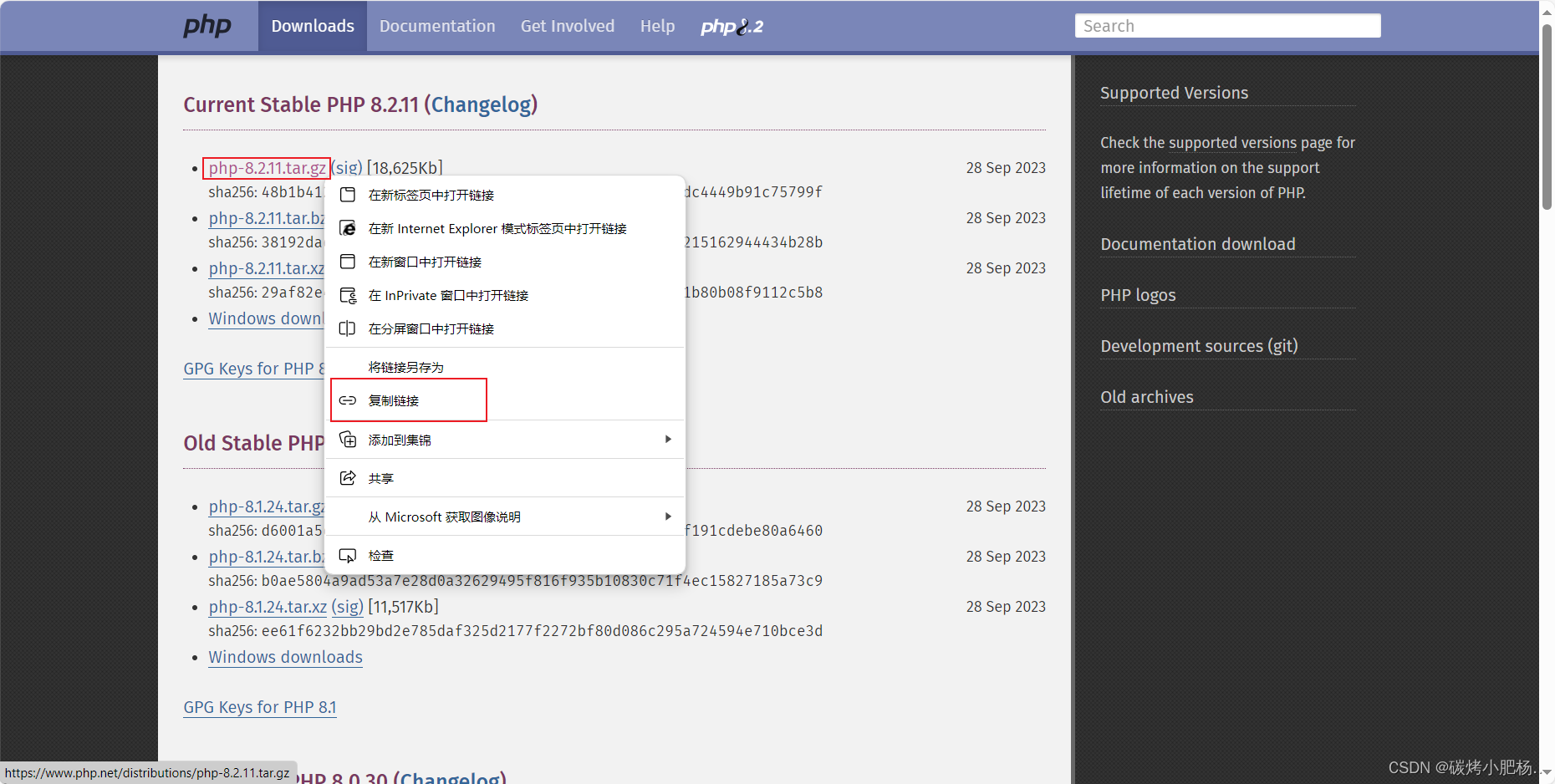Click the php-8.1.24.tar.xz download link

tap(268, 607)
